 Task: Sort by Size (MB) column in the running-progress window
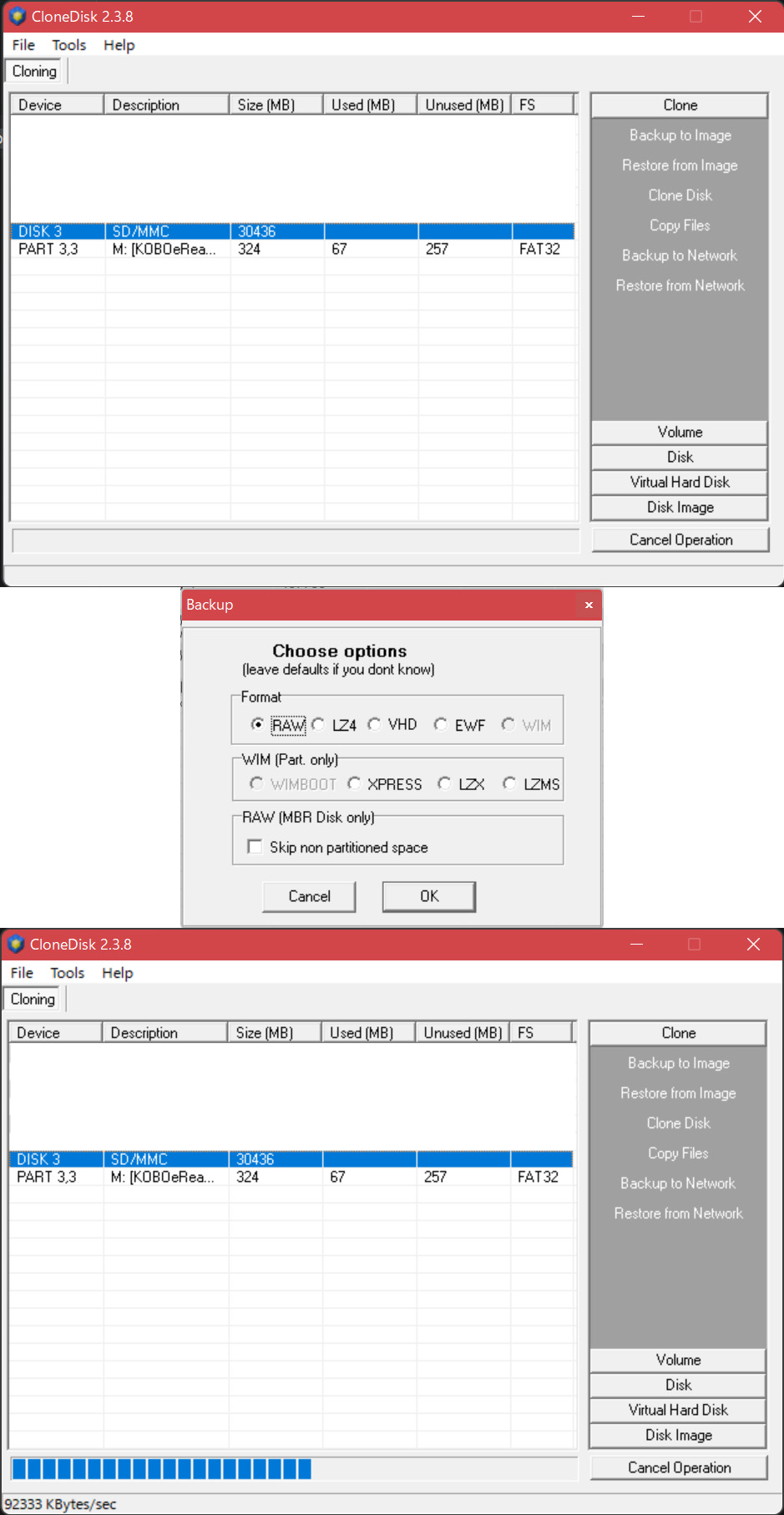[x=274, y=1032]
